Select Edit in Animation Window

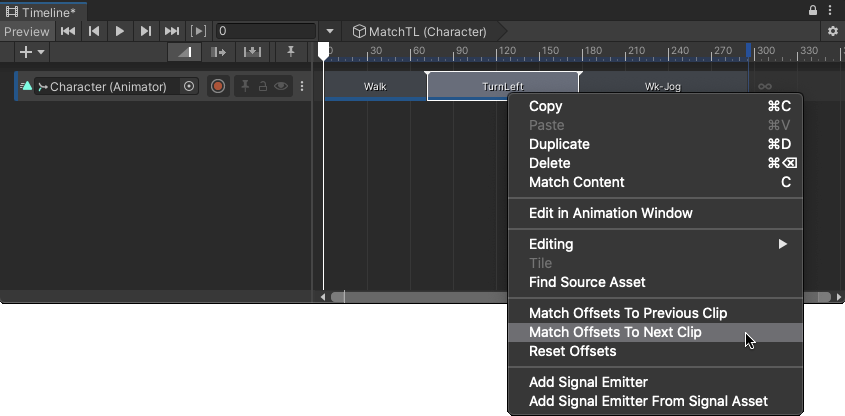(x=610, y=213)
